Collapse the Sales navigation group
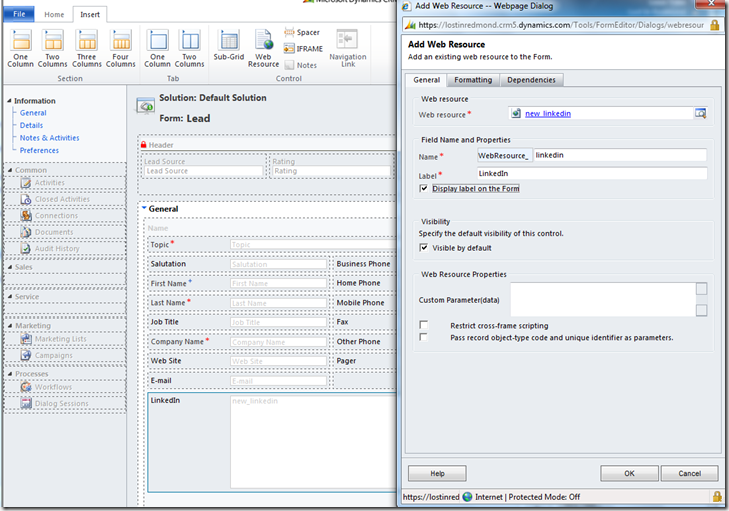The height and width of the screenshot is (511, 729). (10, 267)
